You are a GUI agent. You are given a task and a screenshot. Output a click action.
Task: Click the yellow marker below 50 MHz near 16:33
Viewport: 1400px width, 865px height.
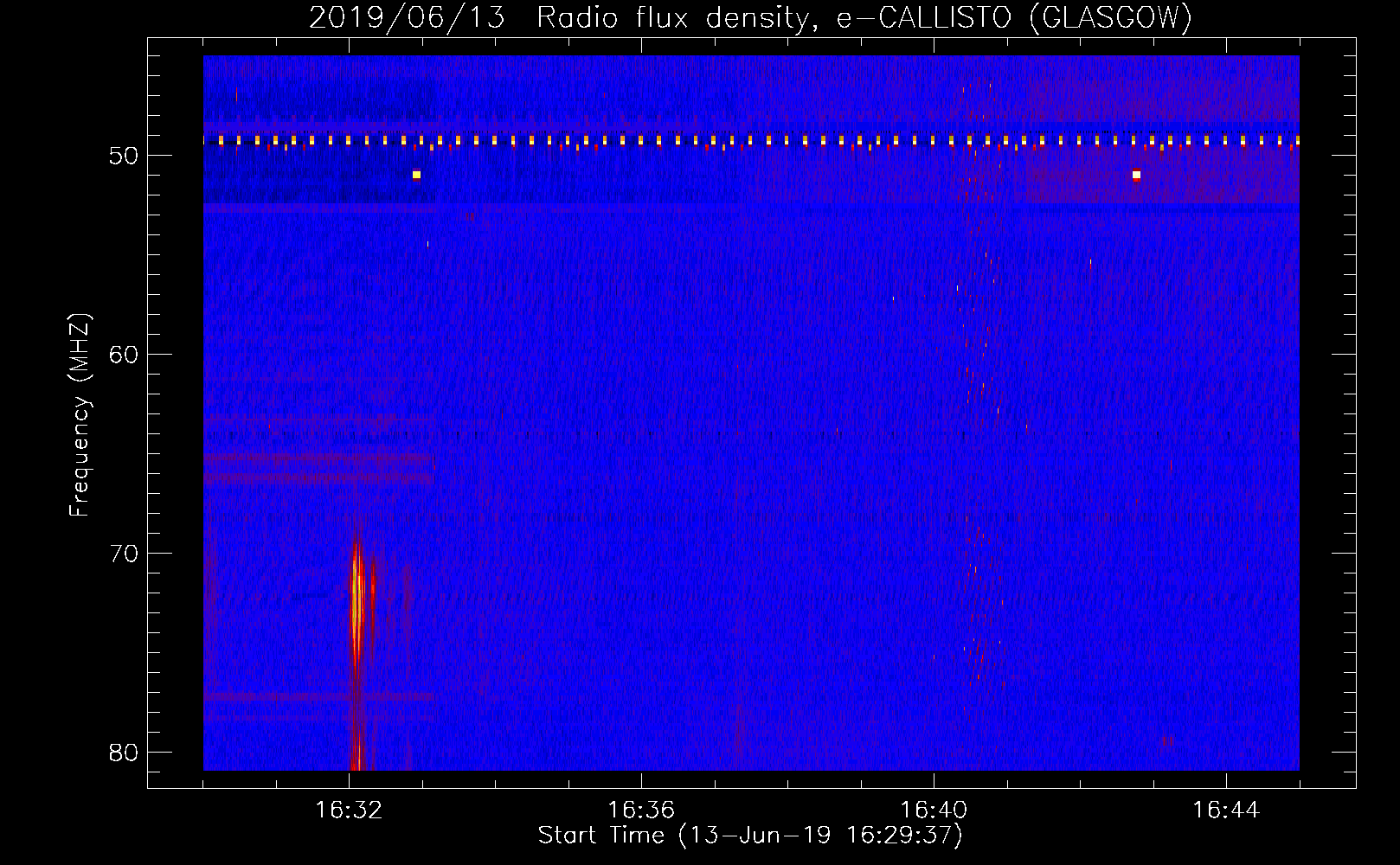pyautogui.click(x=416, y=175)
